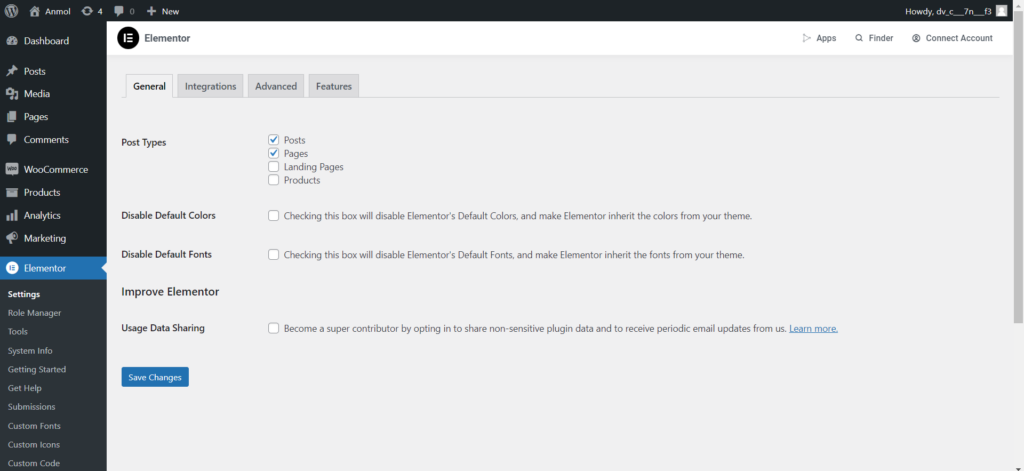The height and width of the screenshot is (471, 1024).
Task: Enable the Landing Pages checkbox
Action: (274, 167)
